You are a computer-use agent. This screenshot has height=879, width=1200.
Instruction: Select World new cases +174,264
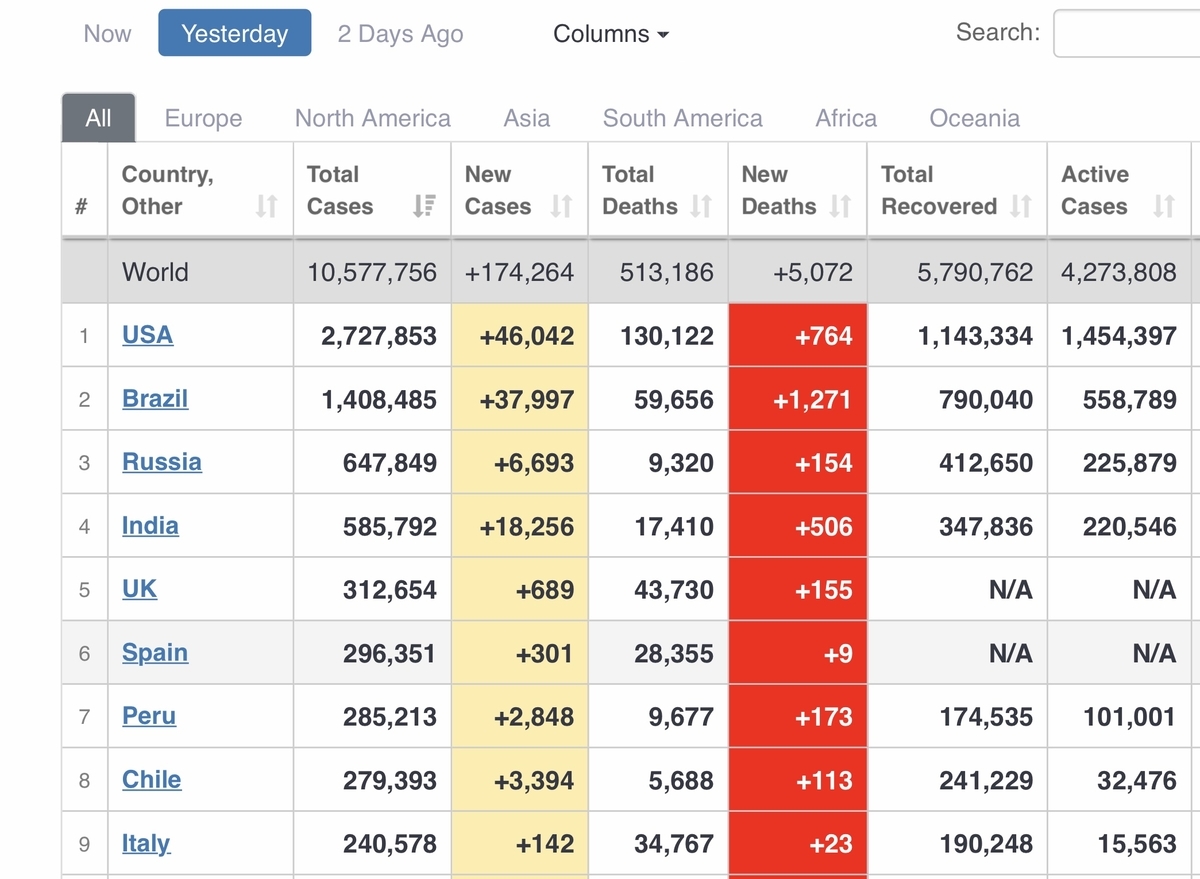520,272
